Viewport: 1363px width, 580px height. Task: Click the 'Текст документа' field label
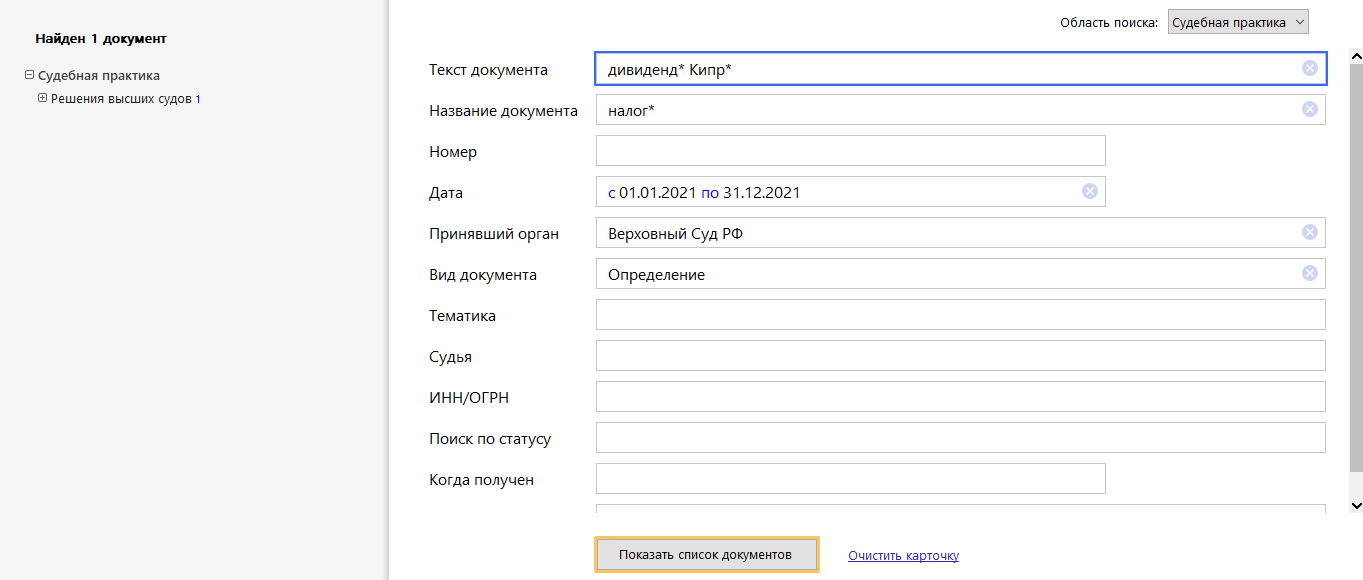coord(488,70)
